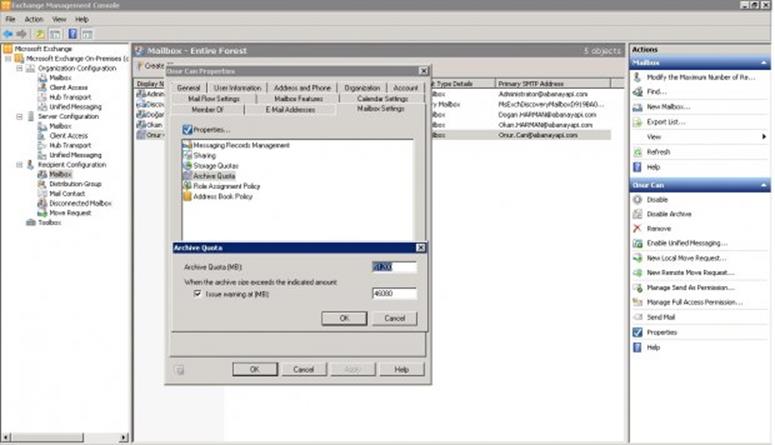Switch to the Member Of tab
The height and width of the screenshot is (445, 775).
[x=208, y=110]
